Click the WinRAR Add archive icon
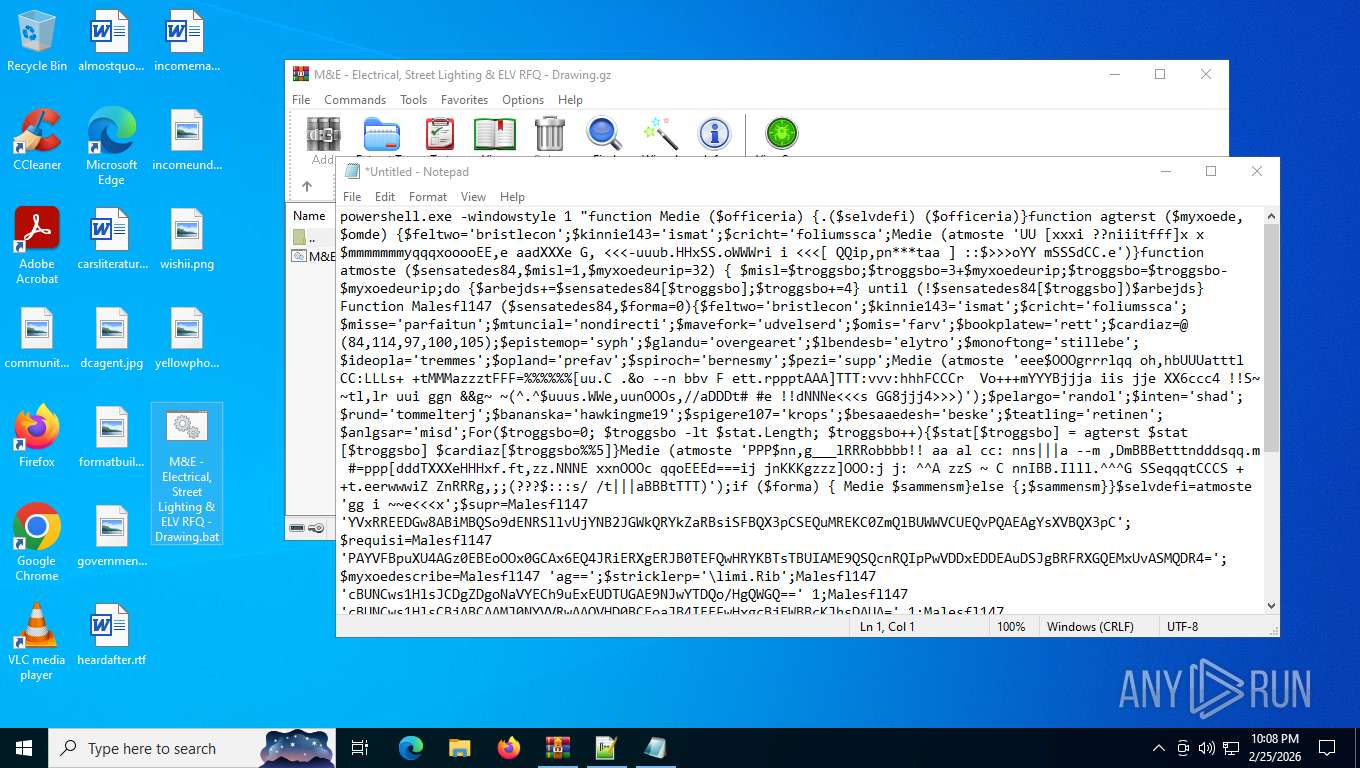 [323, 136]
